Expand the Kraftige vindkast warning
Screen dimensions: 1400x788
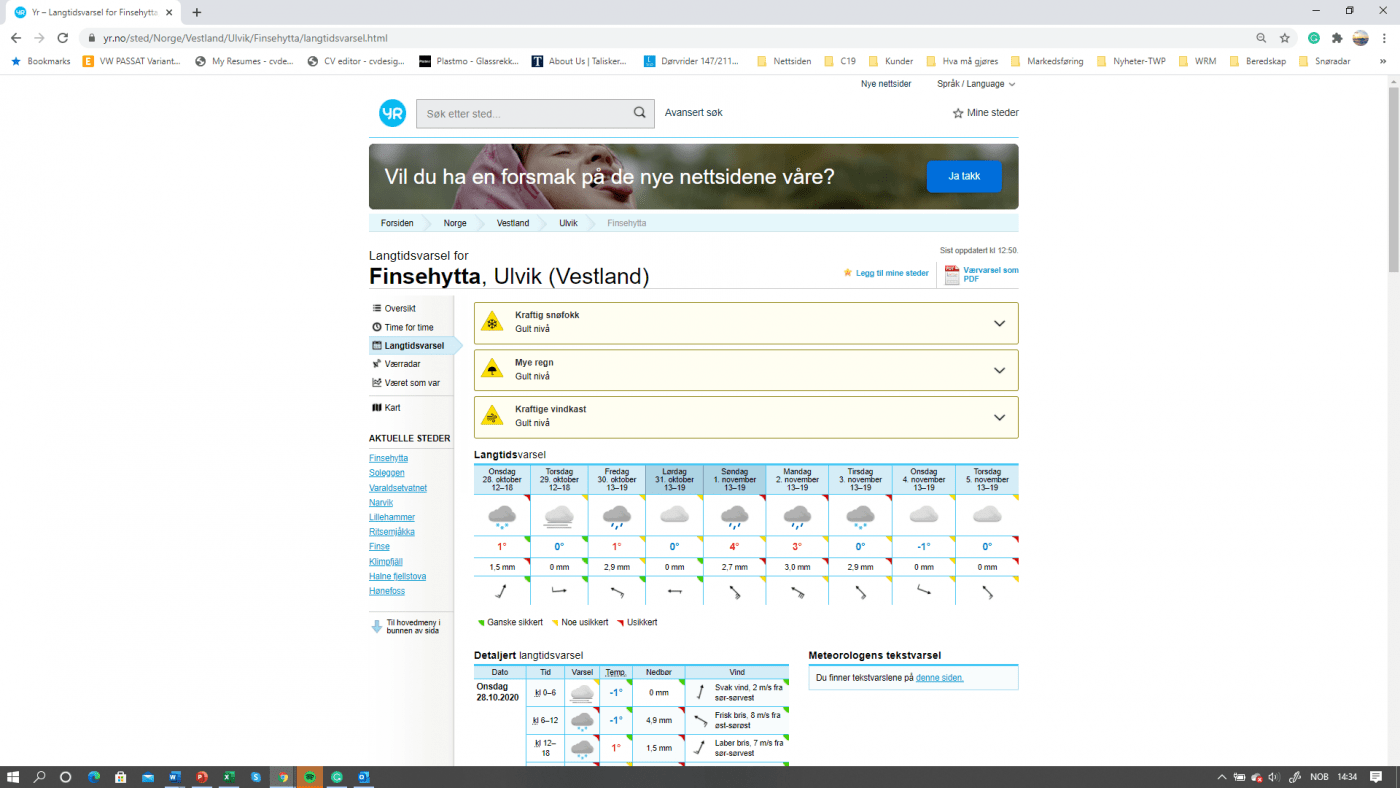999,417
